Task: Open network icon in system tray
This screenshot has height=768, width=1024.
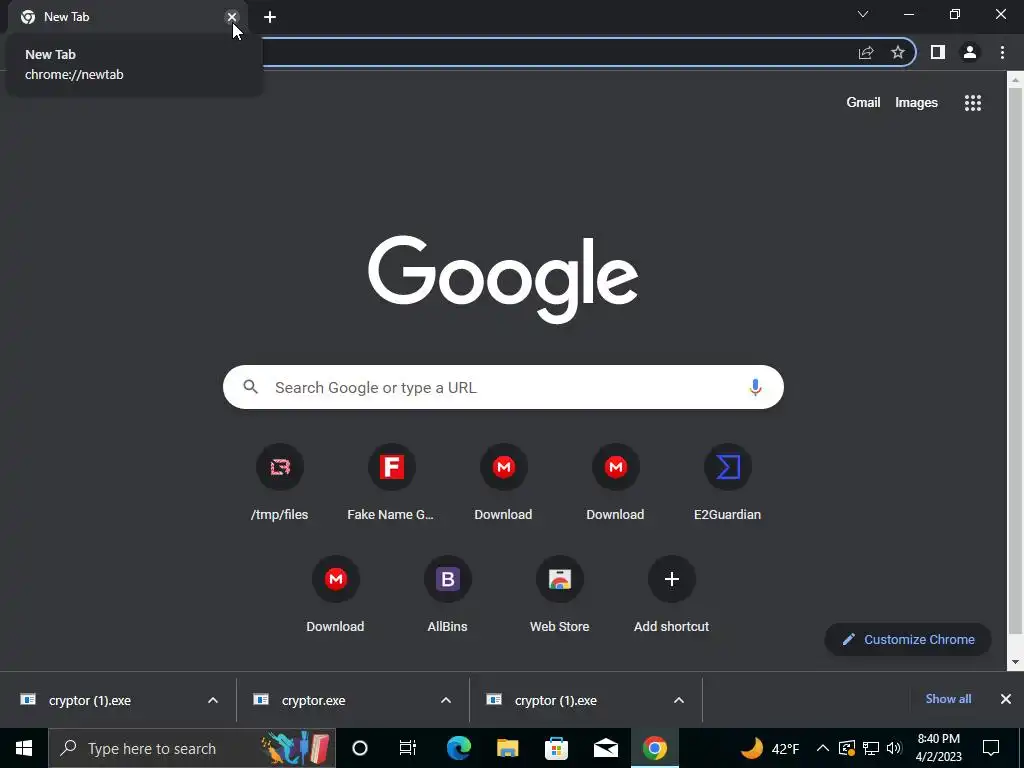Action: click(871, 748)
